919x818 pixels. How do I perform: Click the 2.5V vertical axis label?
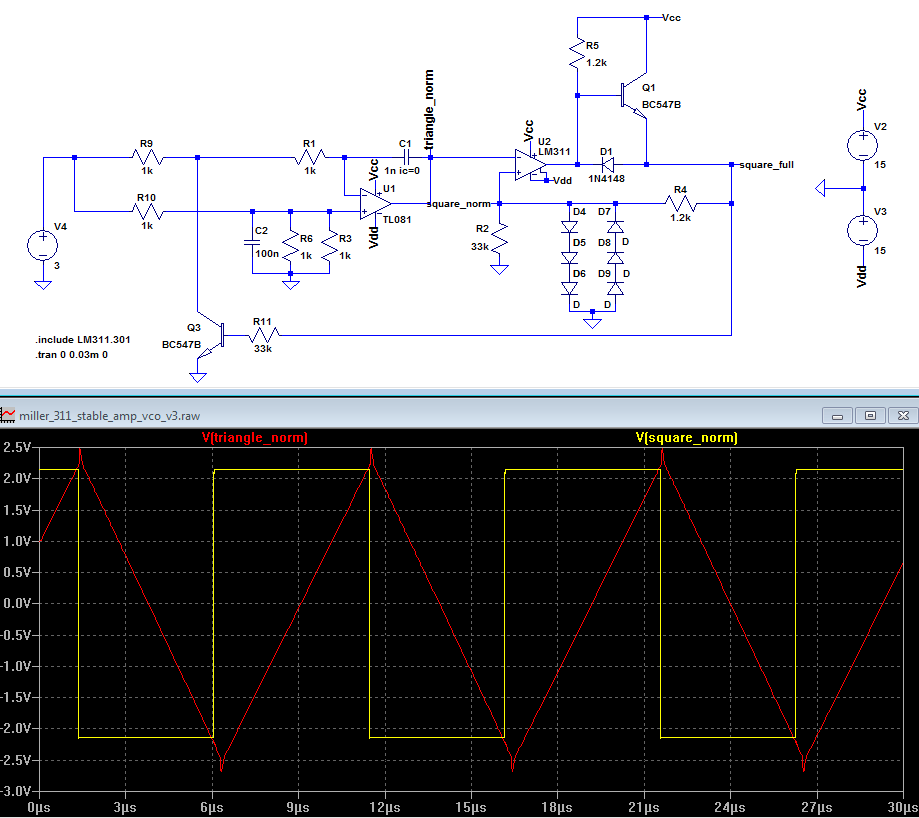tap(17, 448)
